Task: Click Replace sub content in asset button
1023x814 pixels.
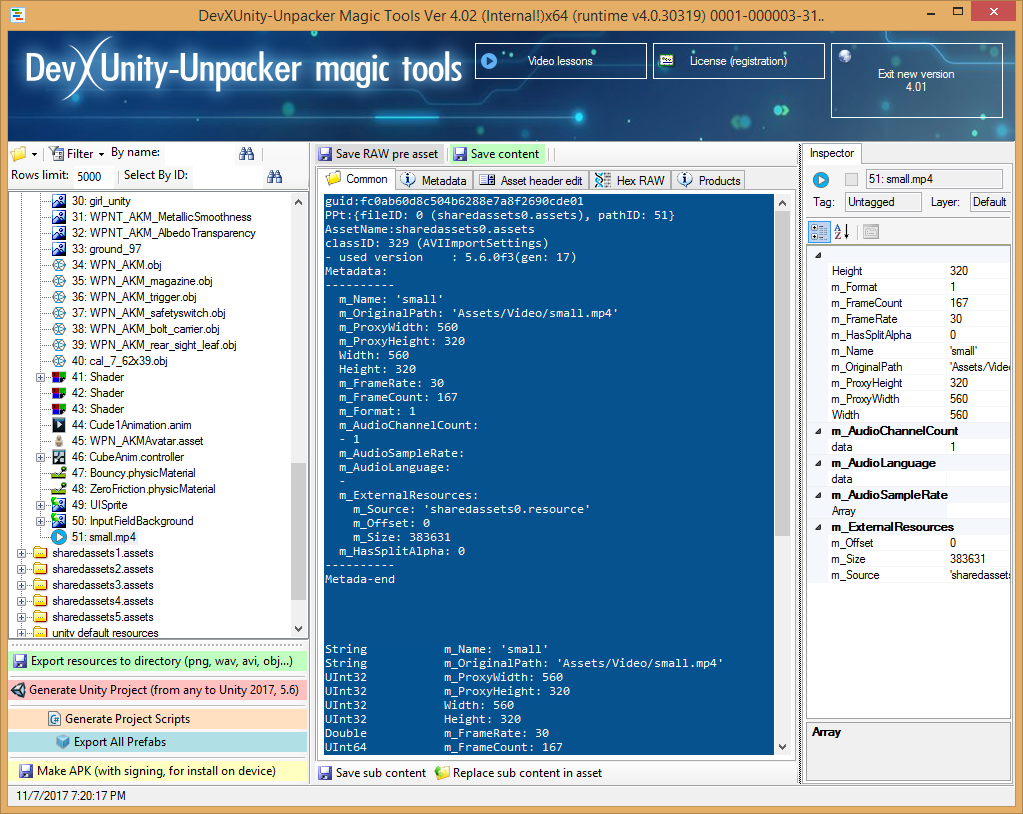Action: (x=519, y=773)
